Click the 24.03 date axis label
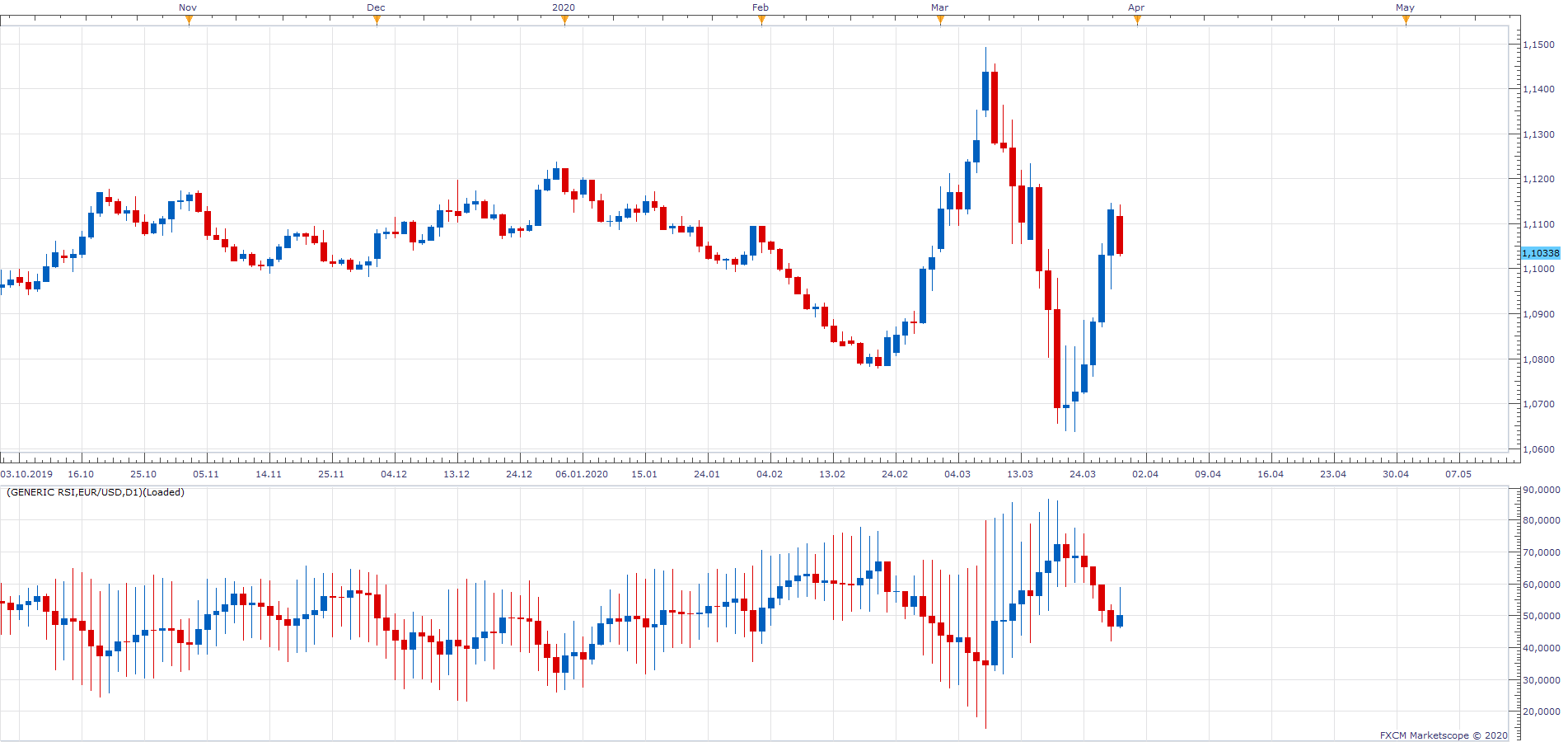Image resolution: width=1568 pixels, height=742 pixels. pyautogui.click(x=1083, y=474)
